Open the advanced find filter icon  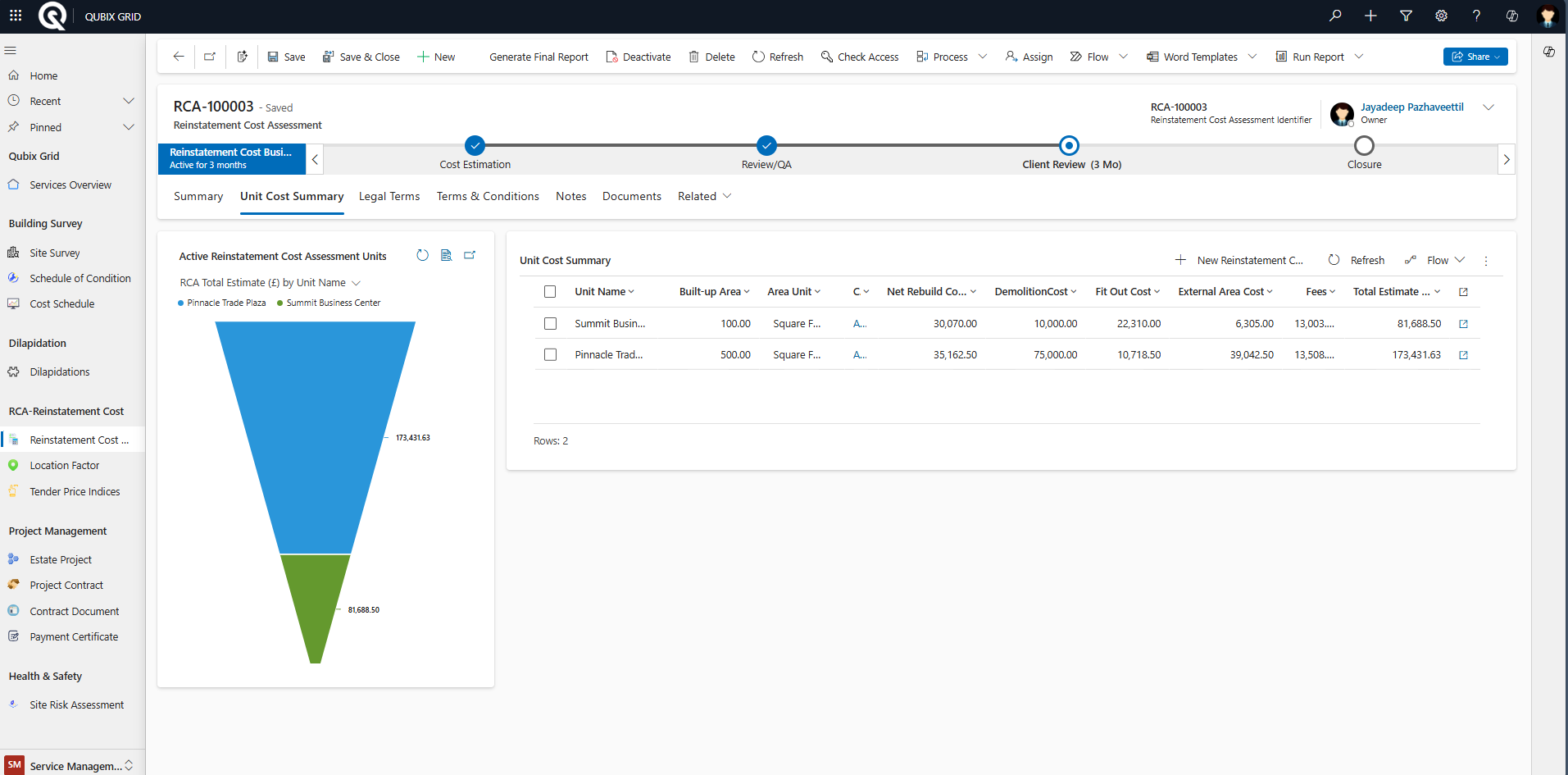(x=1406, y=16)
